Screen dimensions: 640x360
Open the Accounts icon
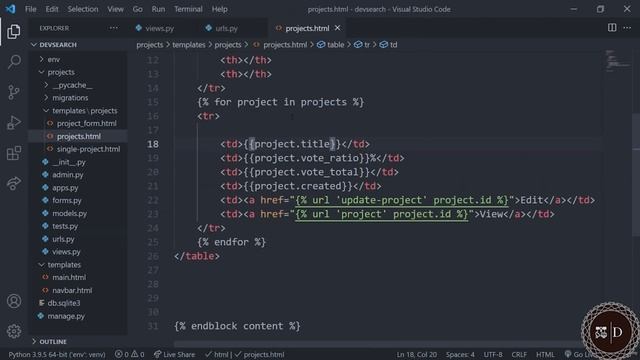[13, 301]
